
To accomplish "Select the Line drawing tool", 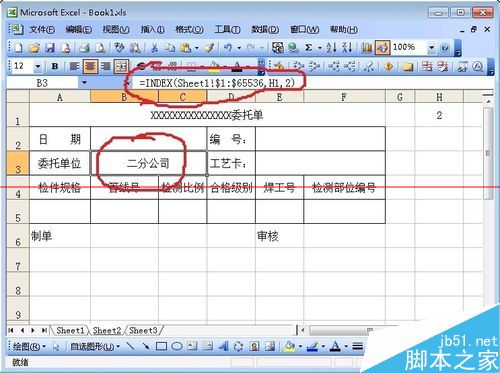I will [131, 346].
